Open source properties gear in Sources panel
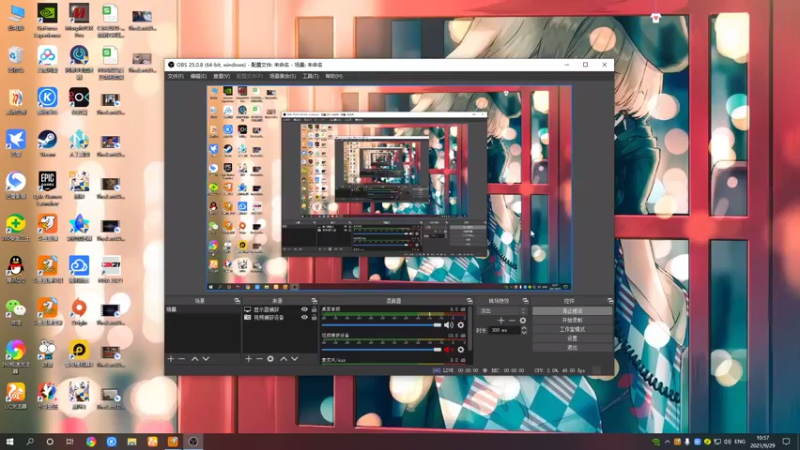800x450 pixels. (x=270, y=359)
